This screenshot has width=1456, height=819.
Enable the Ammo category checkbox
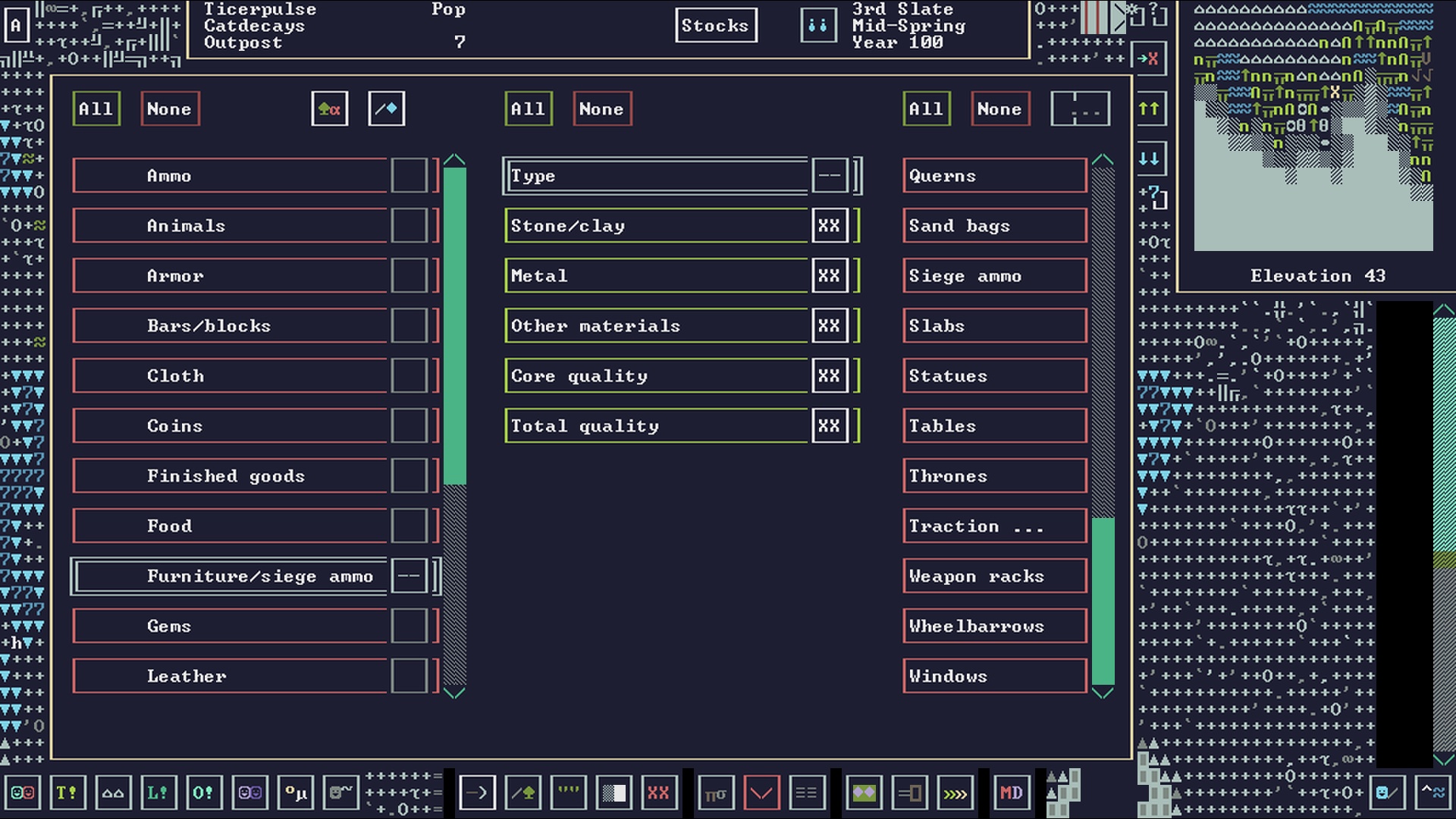tap(409, 176)
